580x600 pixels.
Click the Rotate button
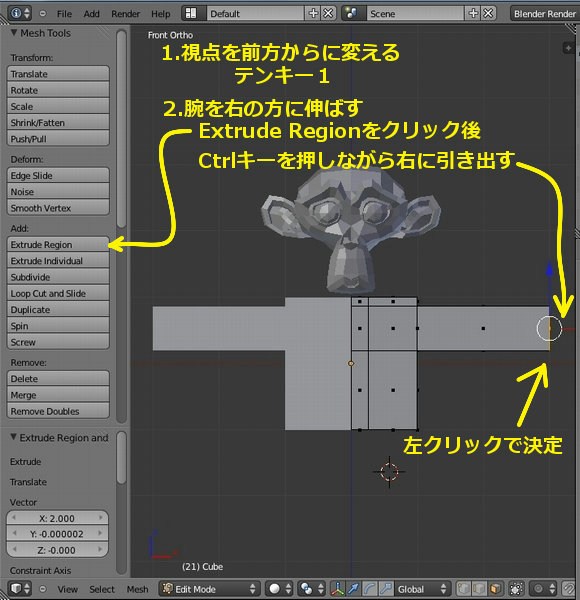(58, 90)
